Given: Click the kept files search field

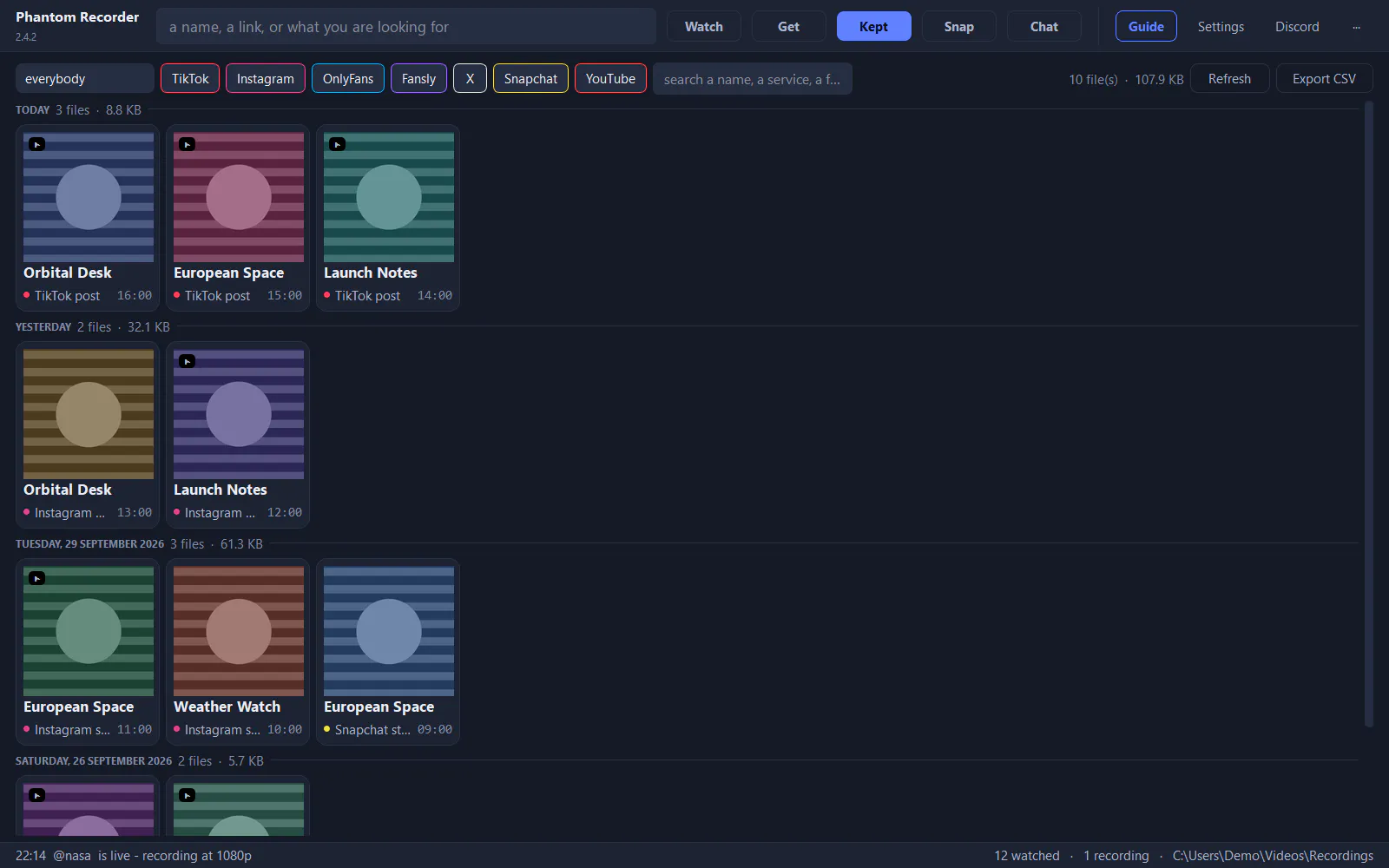Looking at the screenshot, I should (753, 79).
